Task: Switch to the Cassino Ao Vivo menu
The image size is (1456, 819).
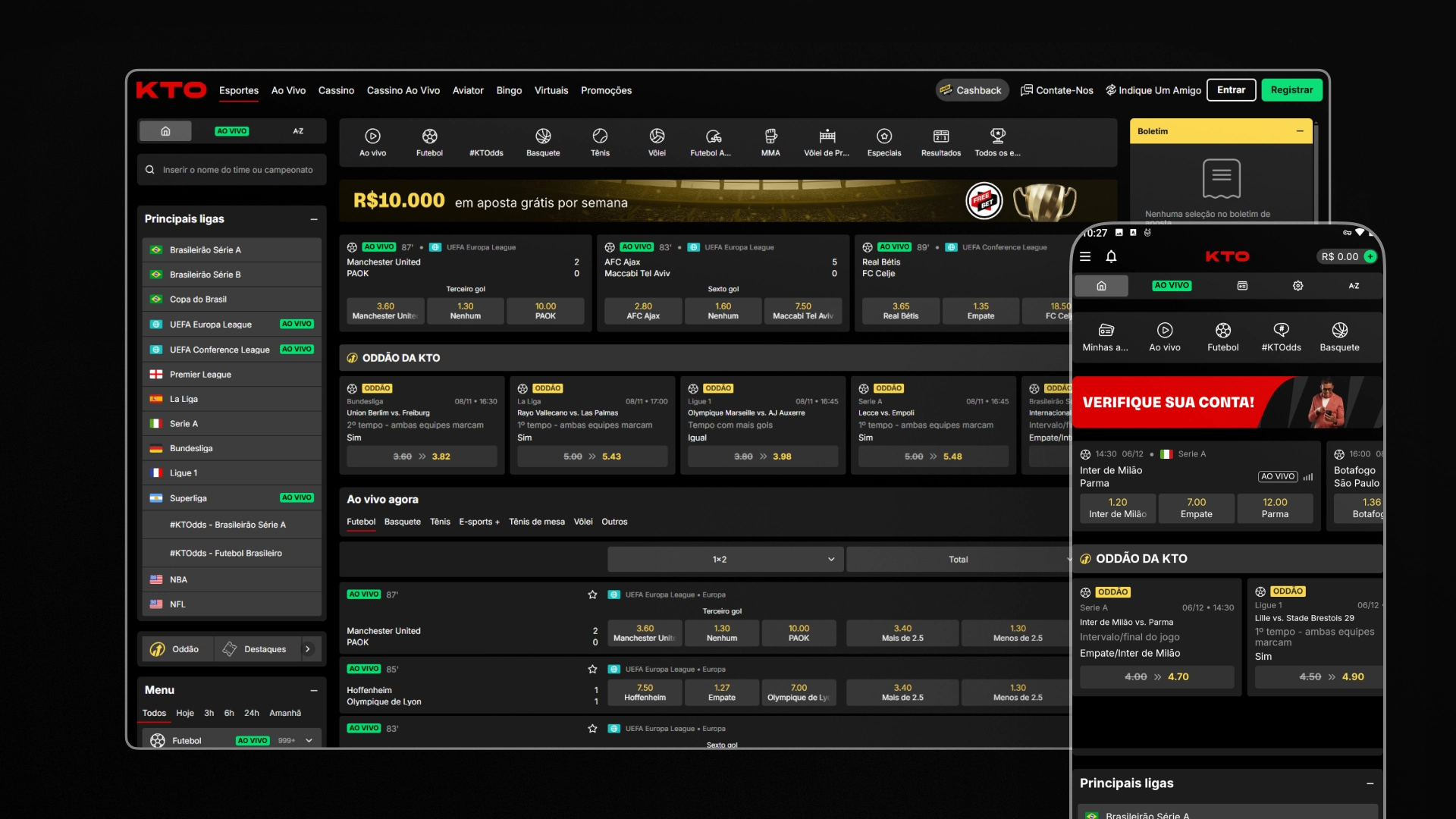Action: (403, 90)
